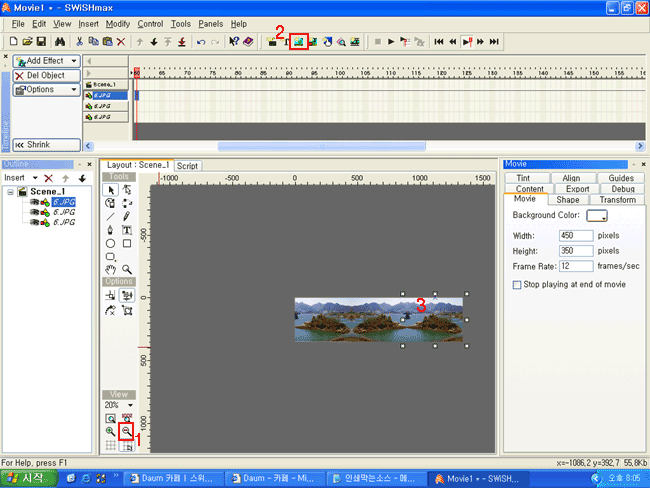Click the Zoom In magnifier in View
Image resolution: width=650 pixels, height=488 pixels.
point(110,431)
